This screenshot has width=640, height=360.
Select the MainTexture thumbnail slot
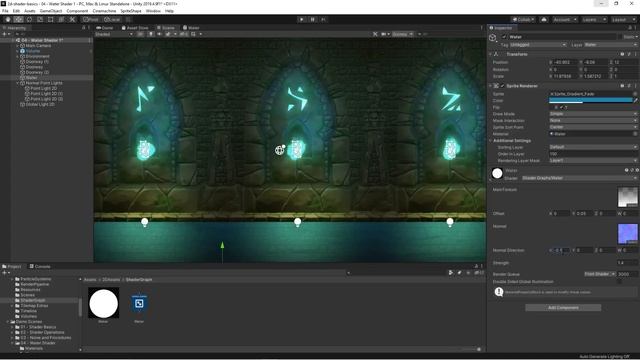coord(627,197)
